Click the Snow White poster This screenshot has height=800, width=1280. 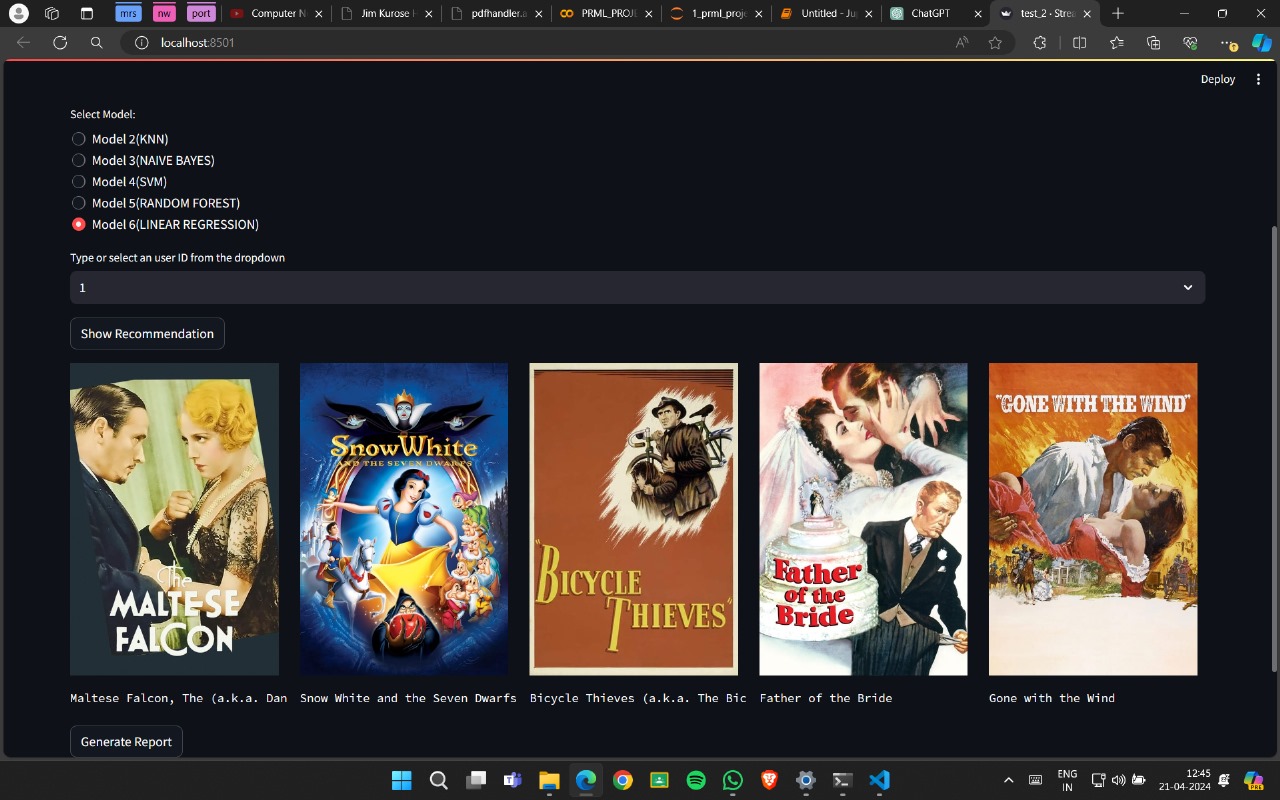point(404,519)
